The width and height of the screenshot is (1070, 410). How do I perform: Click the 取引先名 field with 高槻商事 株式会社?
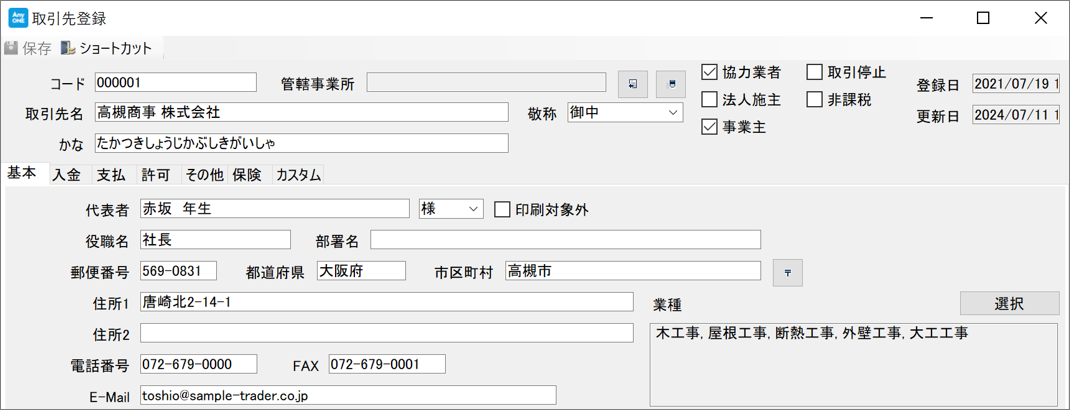click(x=302, y=112)
